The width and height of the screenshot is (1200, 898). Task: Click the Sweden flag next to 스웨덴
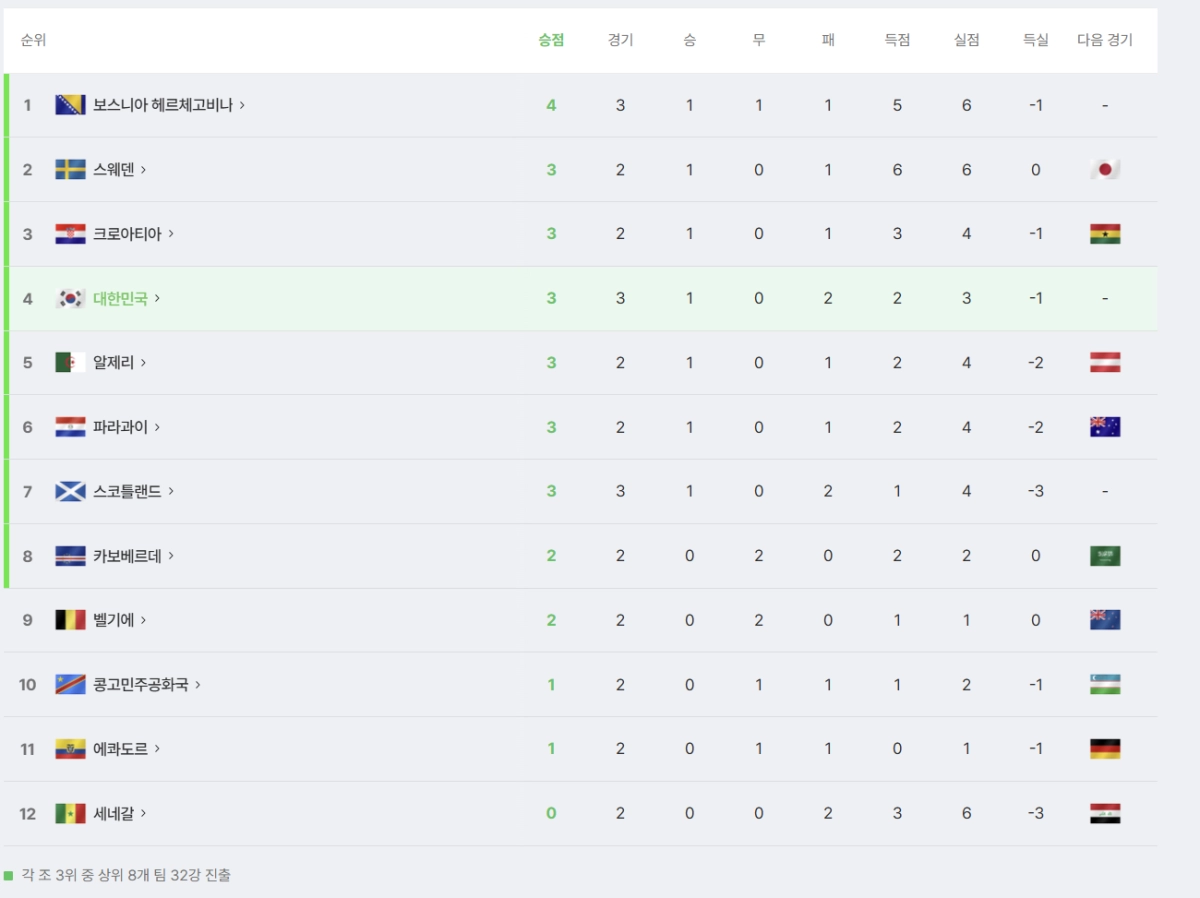coord(70,169)
